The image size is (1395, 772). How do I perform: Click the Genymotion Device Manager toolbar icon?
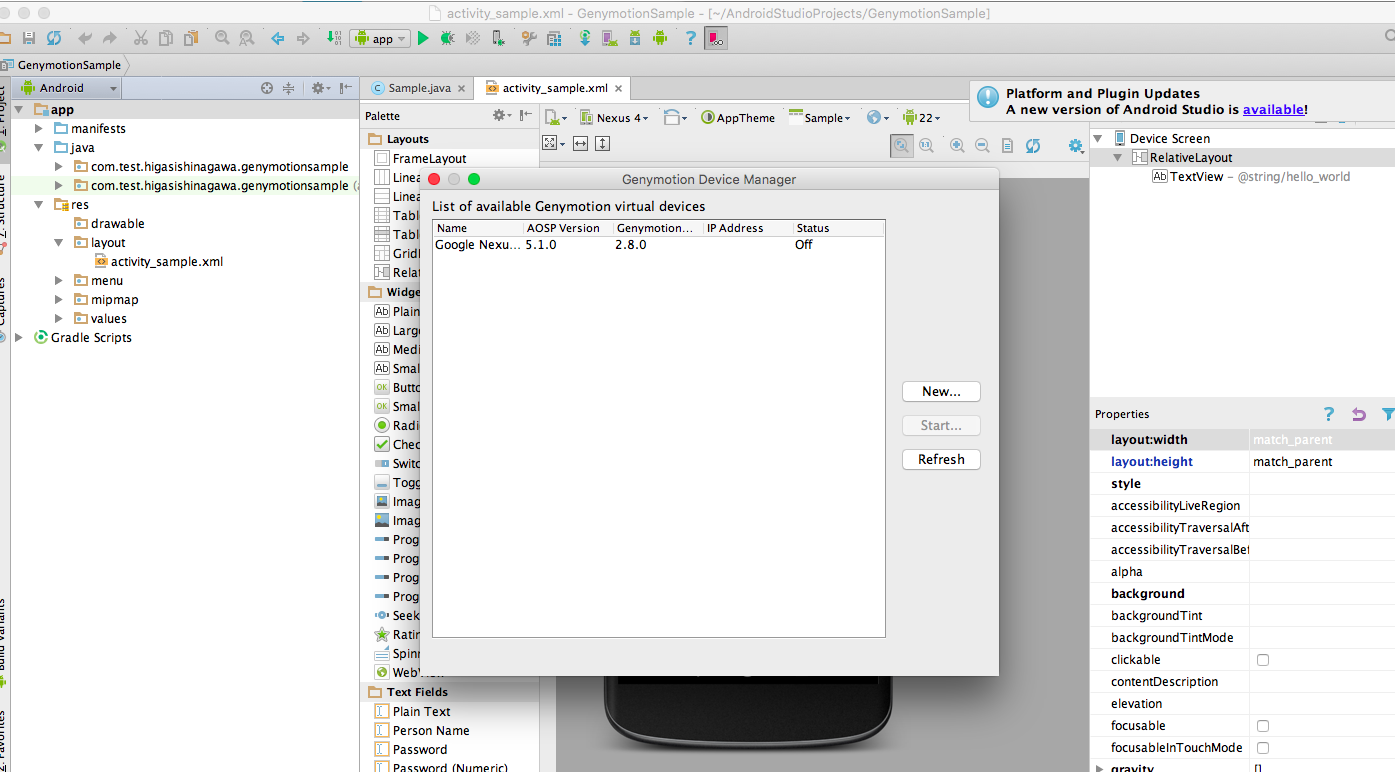[716, 38]
